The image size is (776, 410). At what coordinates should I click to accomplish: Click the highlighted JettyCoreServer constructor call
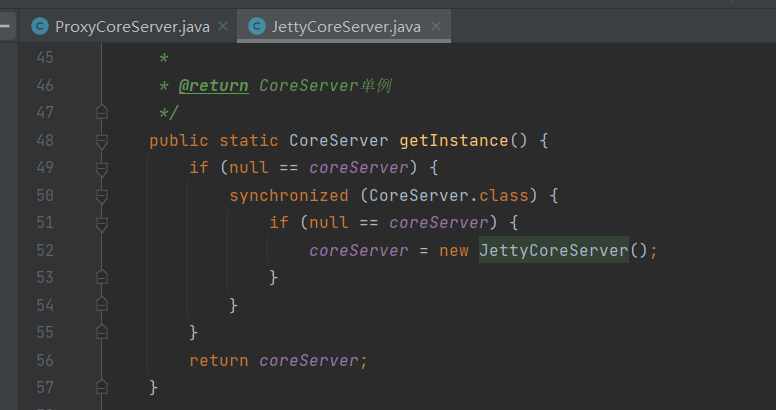(x=553, y=250)
